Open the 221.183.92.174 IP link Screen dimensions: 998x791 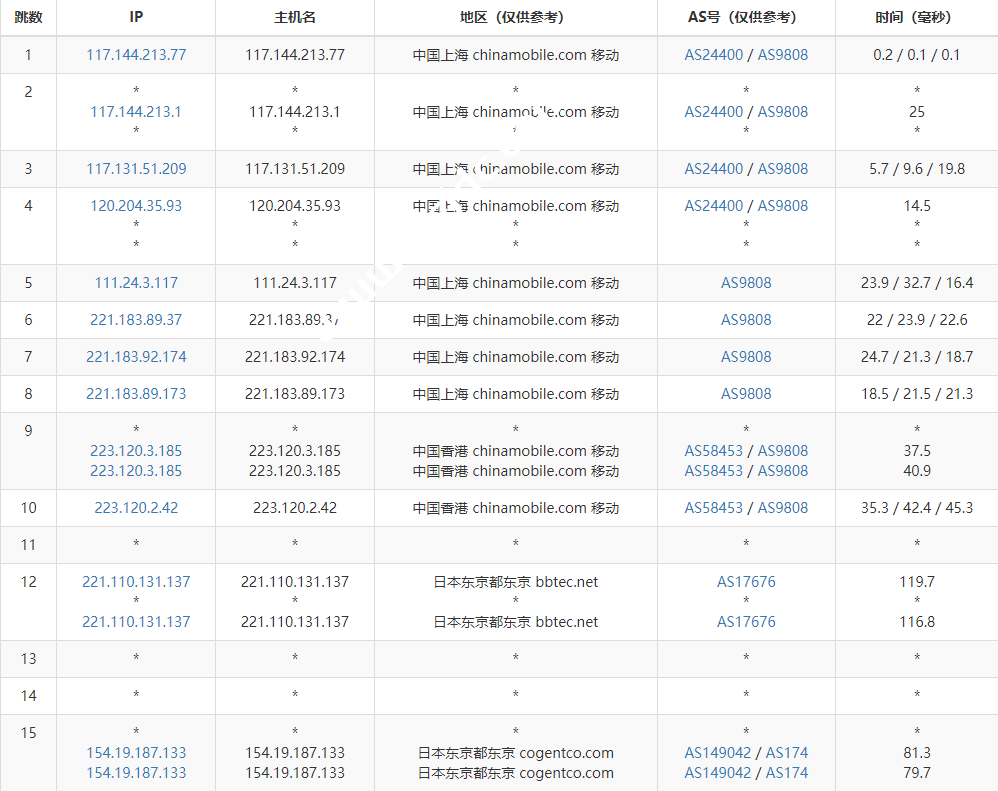136,357
